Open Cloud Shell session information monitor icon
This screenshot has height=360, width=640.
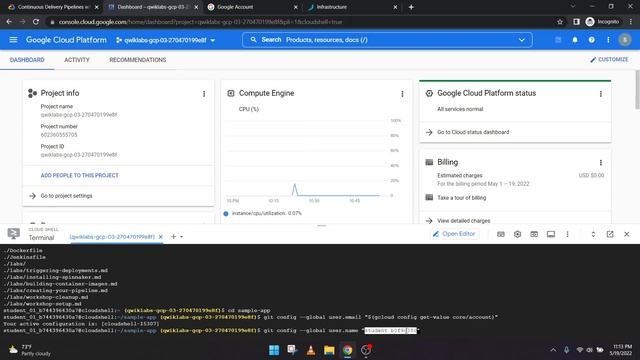551,234
